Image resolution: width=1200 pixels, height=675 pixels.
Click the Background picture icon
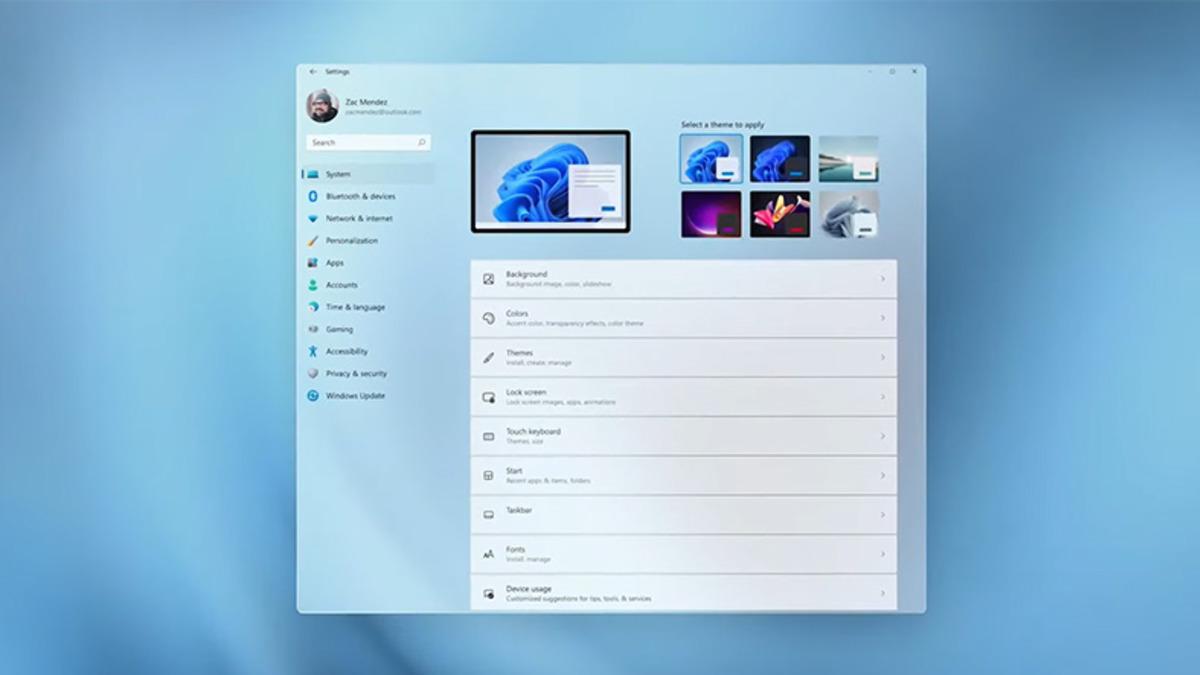click(489, 277)
